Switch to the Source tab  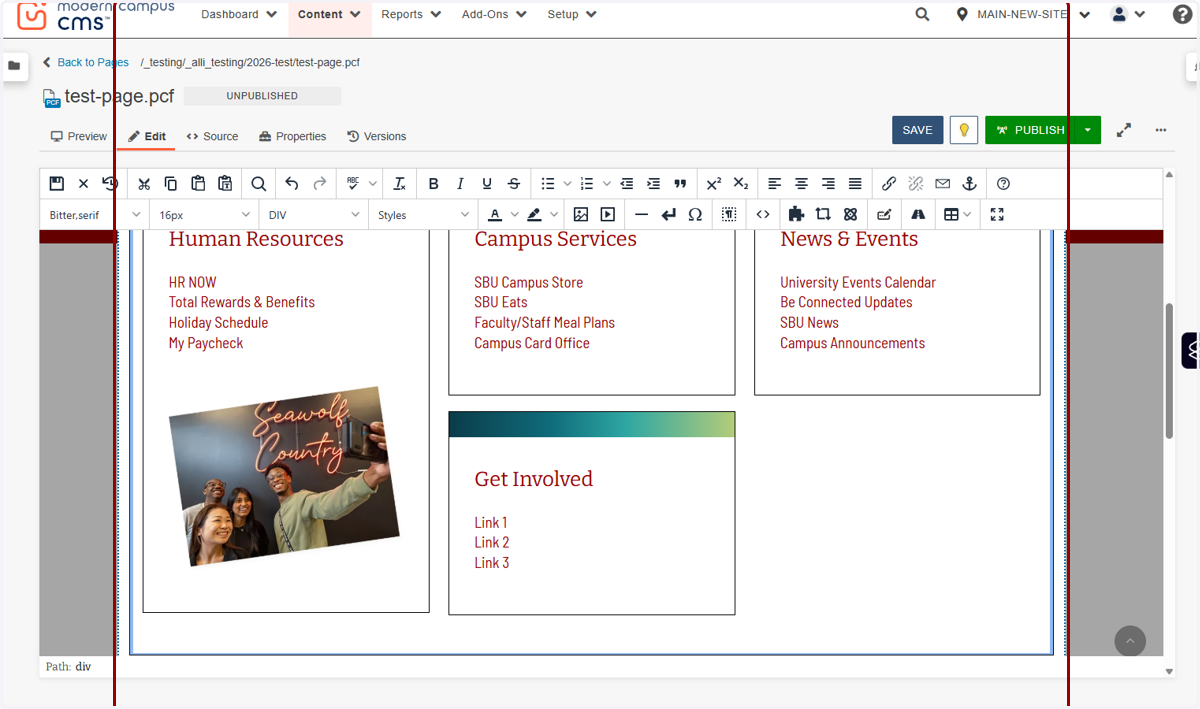click(213, 136)
